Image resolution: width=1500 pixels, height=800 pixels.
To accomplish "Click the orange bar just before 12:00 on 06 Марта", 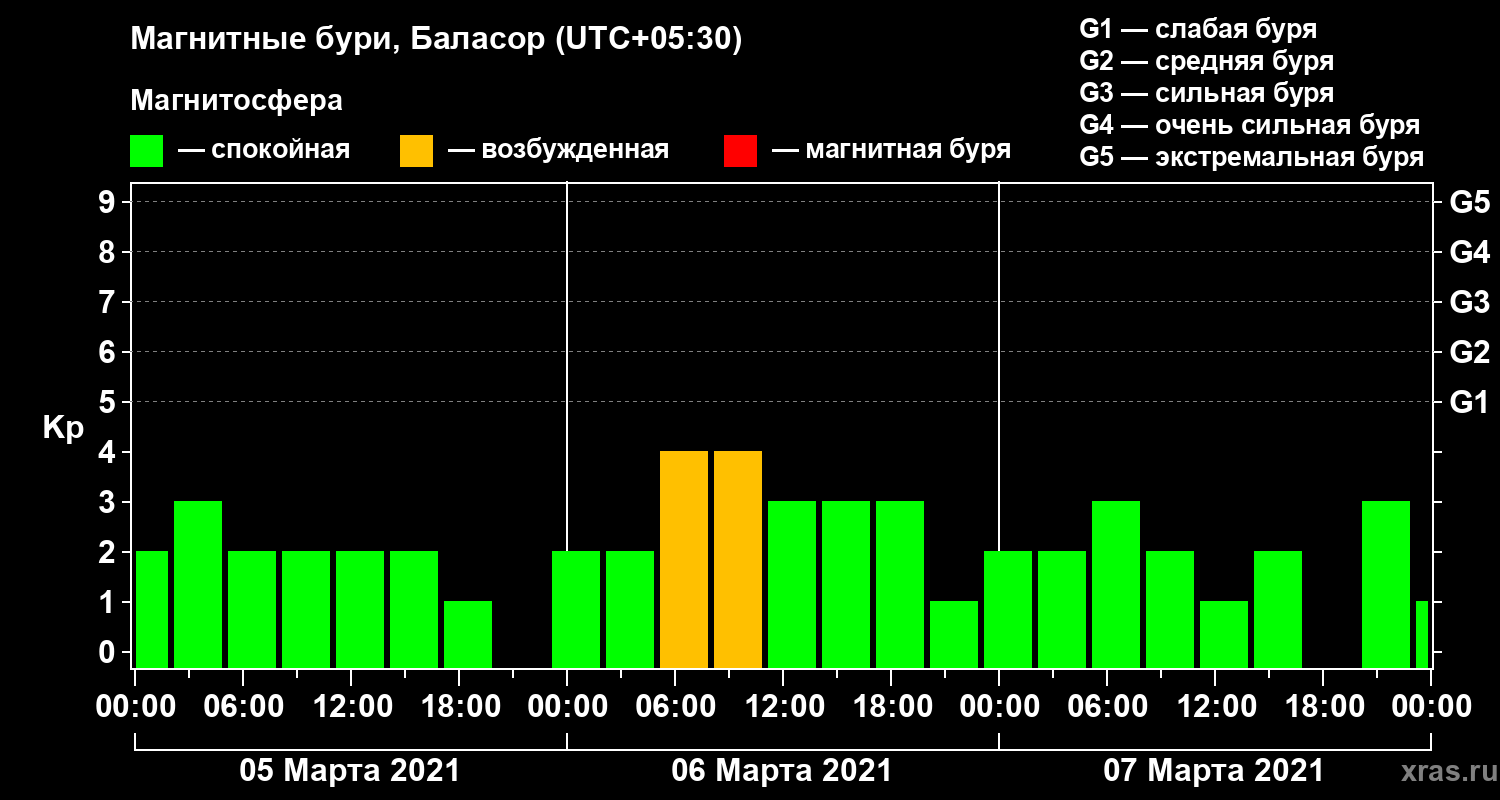I will [738, 559].
